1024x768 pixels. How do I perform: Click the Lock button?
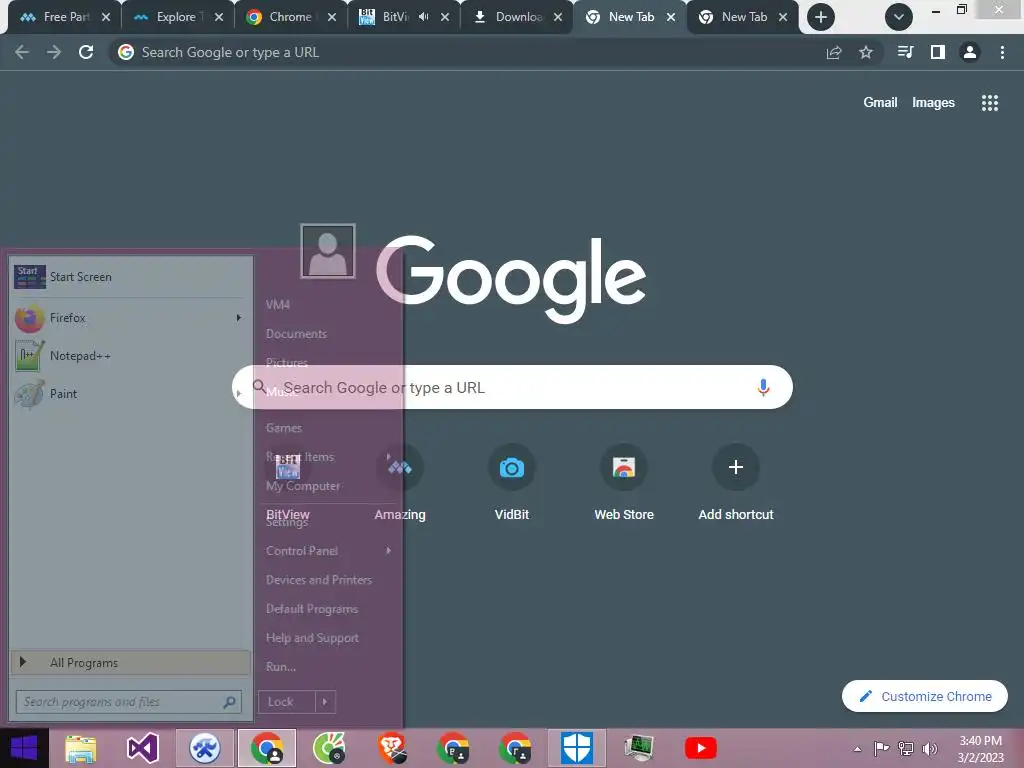[287, 702]
